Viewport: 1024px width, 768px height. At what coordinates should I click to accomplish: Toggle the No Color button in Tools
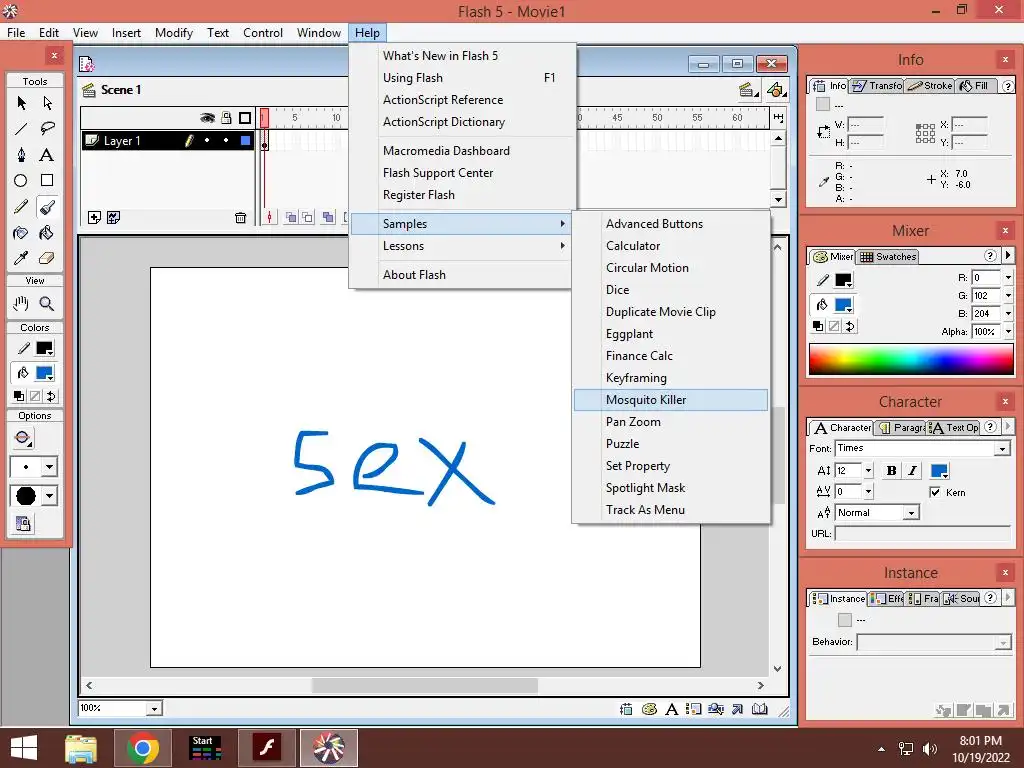coord(35,396)
